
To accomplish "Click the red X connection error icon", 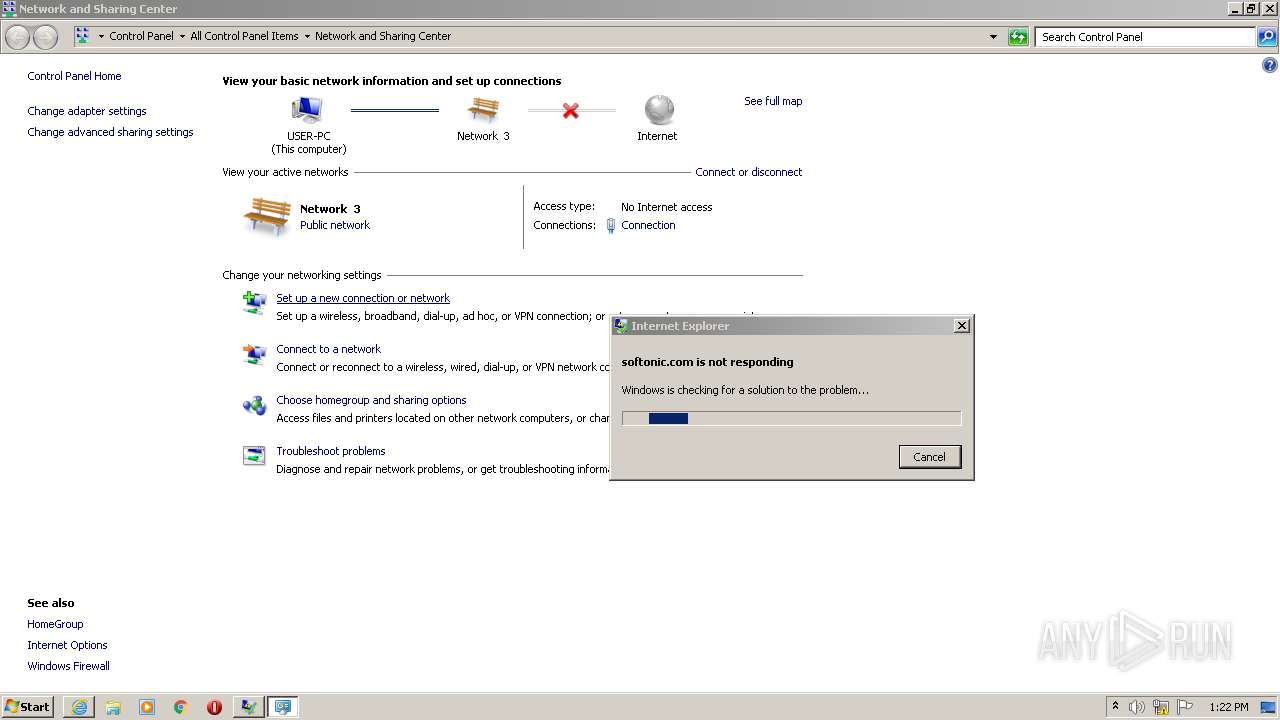I will tap(570, 110).
